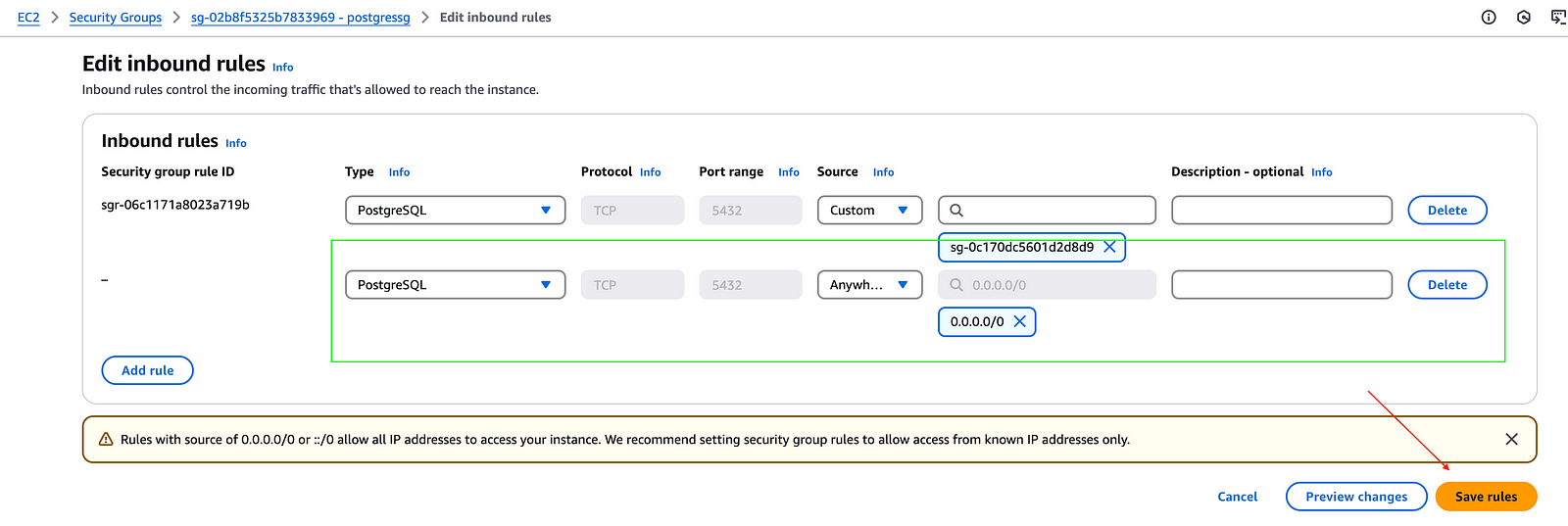Image resolution: width=1568 pixels, height=526 pixels.
Task: Dismiss the 0.0.0.0/0 warning banner
Action: click(x=1511, y=440)
